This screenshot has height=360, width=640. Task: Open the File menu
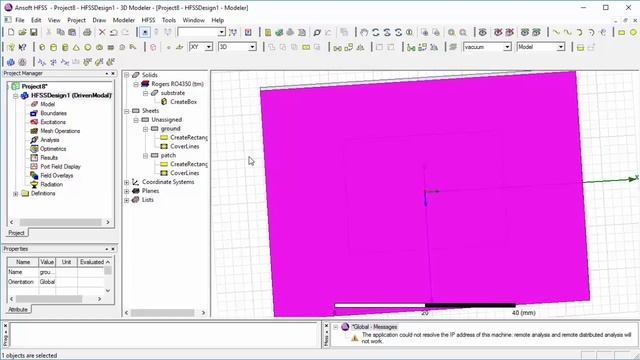pyautogui.click(x=20, y=20)
